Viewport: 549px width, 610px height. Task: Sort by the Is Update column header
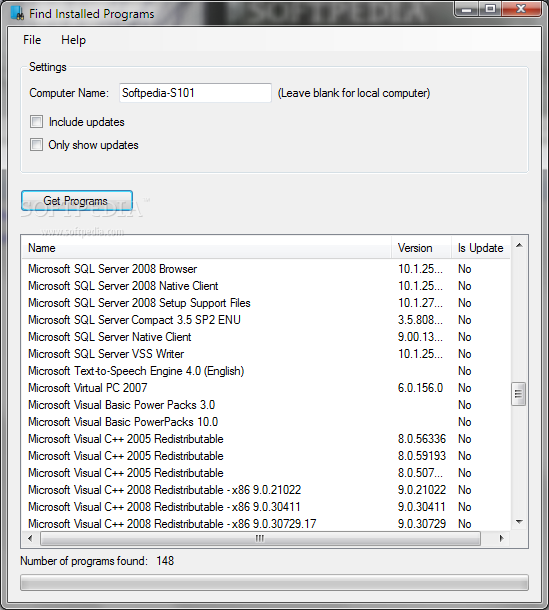click(x=481, y=248)
